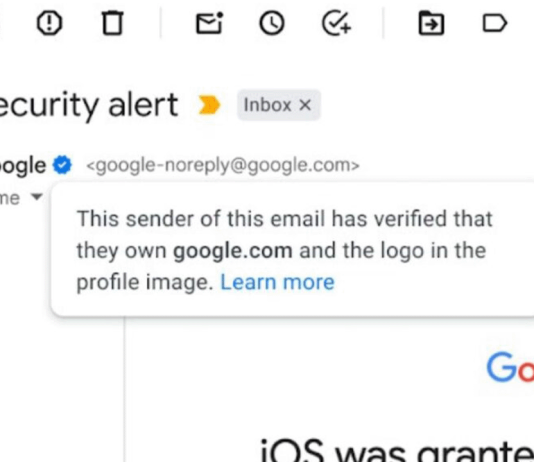The height and width of the screenshot is (462, 534).
Task: Click bold google.com in the tooltip
Action: [x=233, y=251]
